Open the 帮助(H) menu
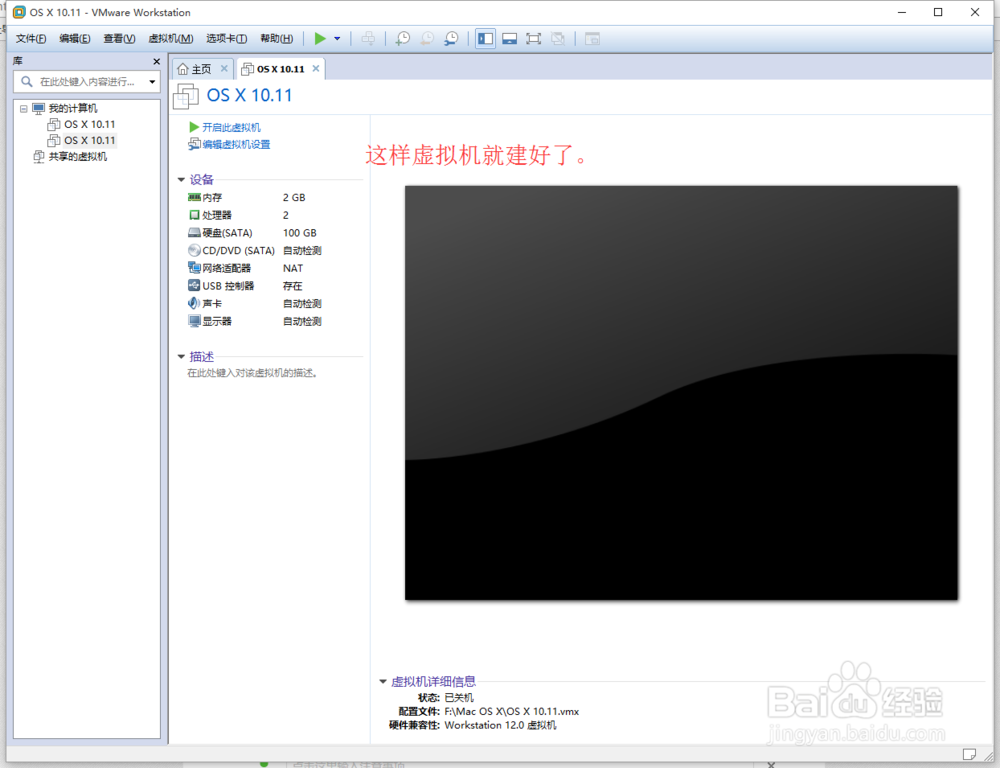 click(x=276, y=38)
